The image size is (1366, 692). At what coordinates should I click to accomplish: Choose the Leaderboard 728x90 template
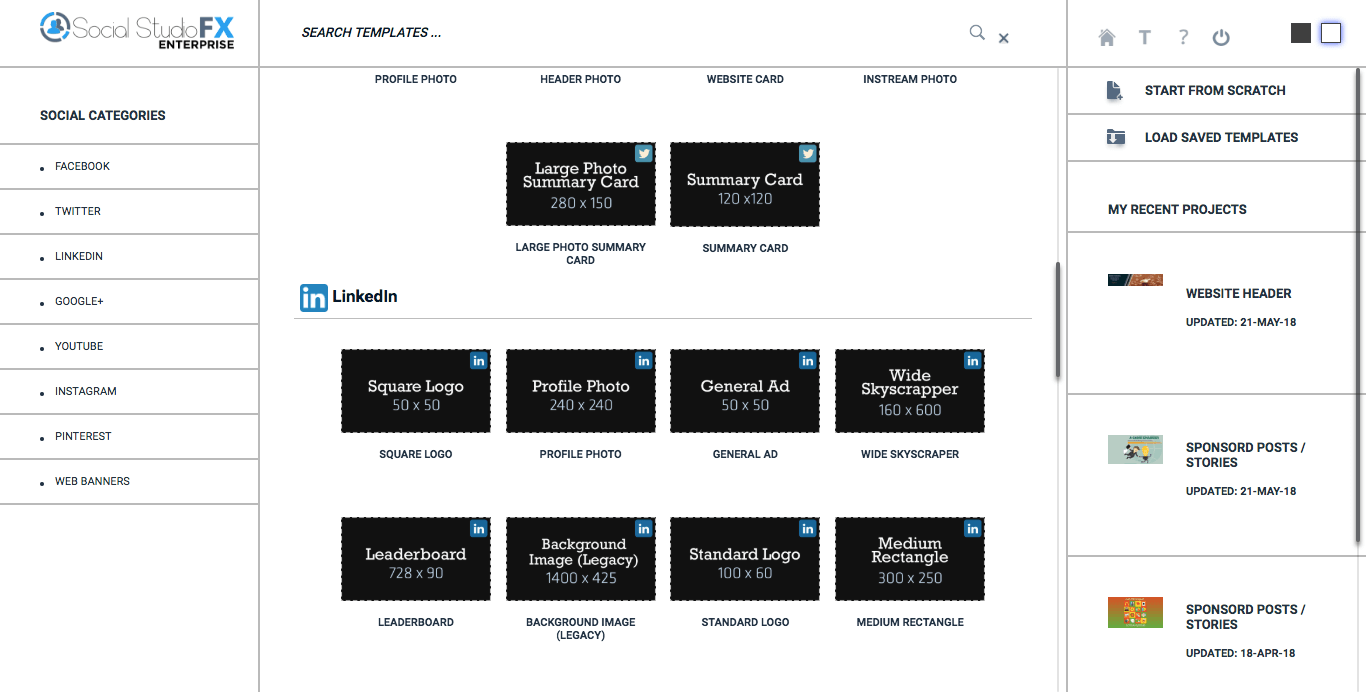[x=416, y=559]
